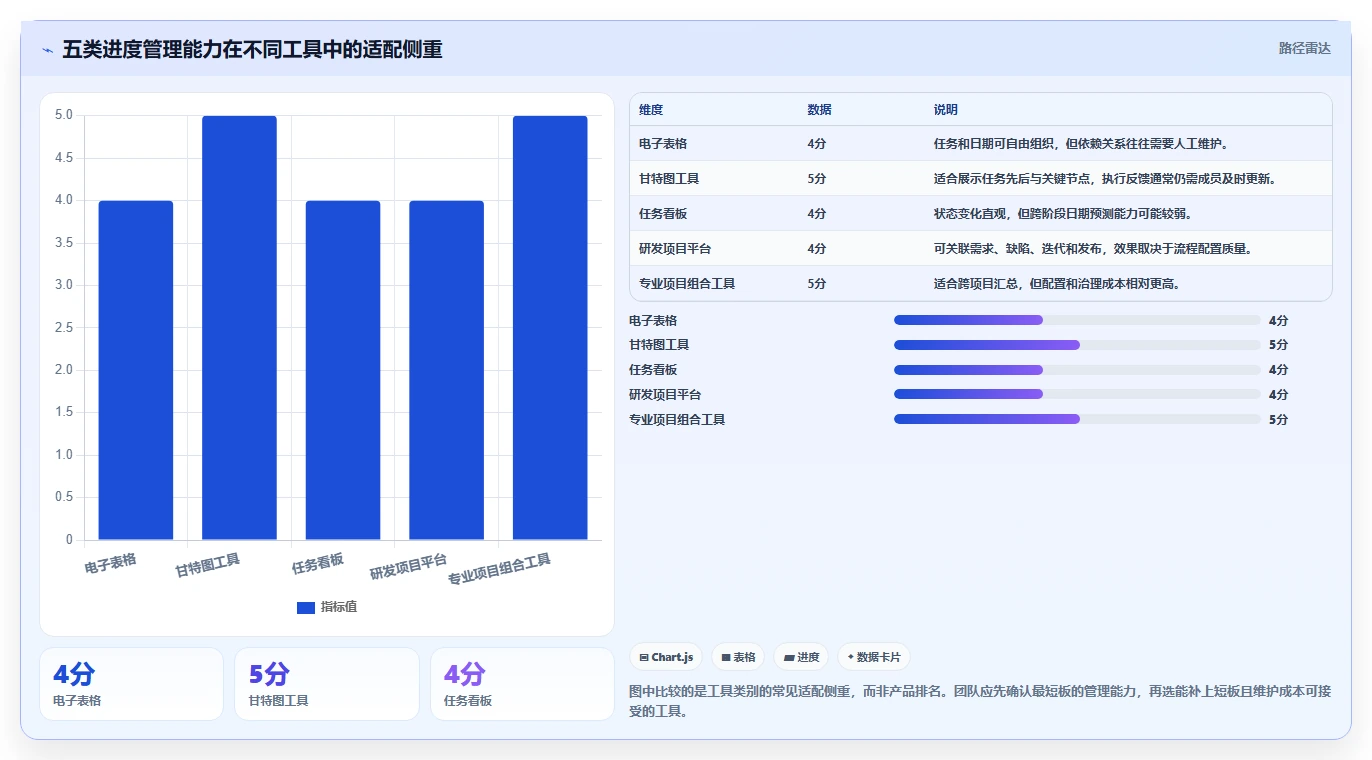Click the 任务看板 x-axis label under the chart

318,563
